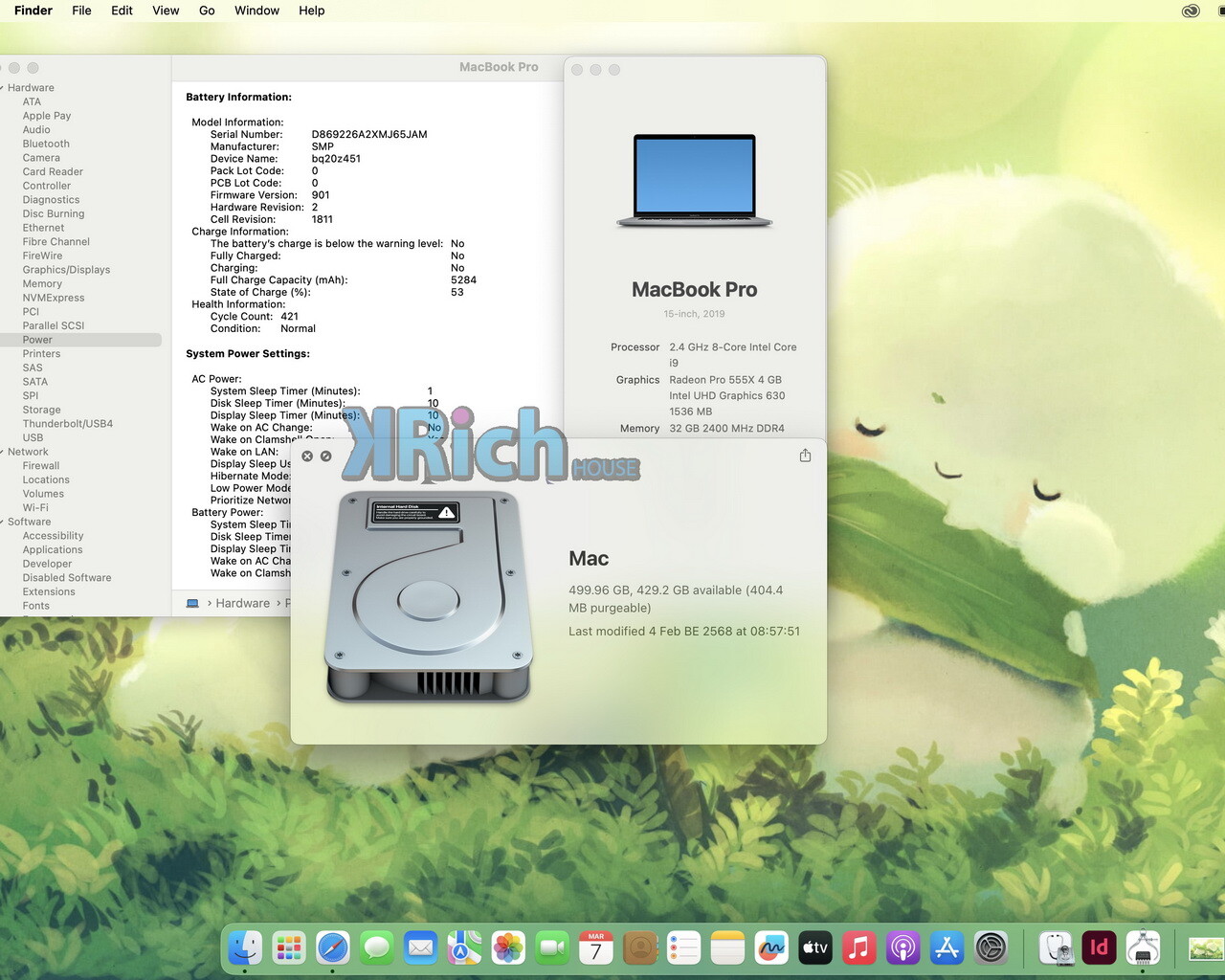Click Full Charge Capacity value 5284

463,280
